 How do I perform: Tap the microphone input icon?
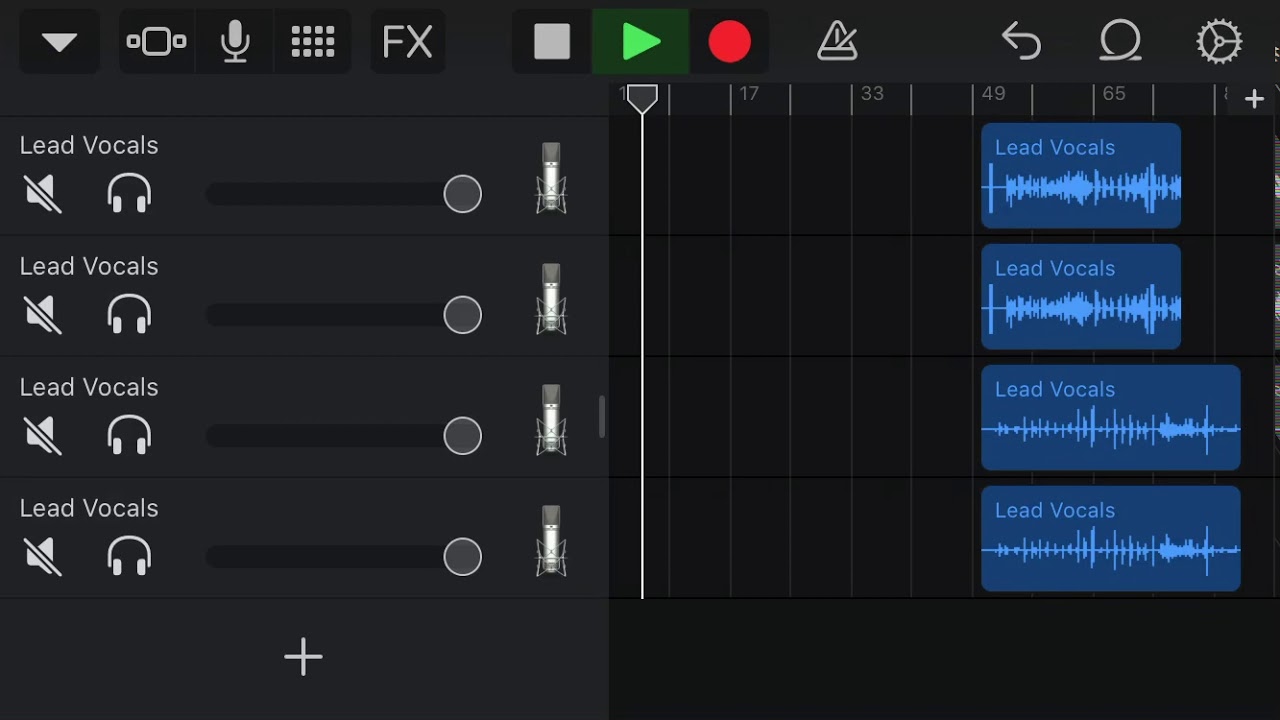coord(235,41)
